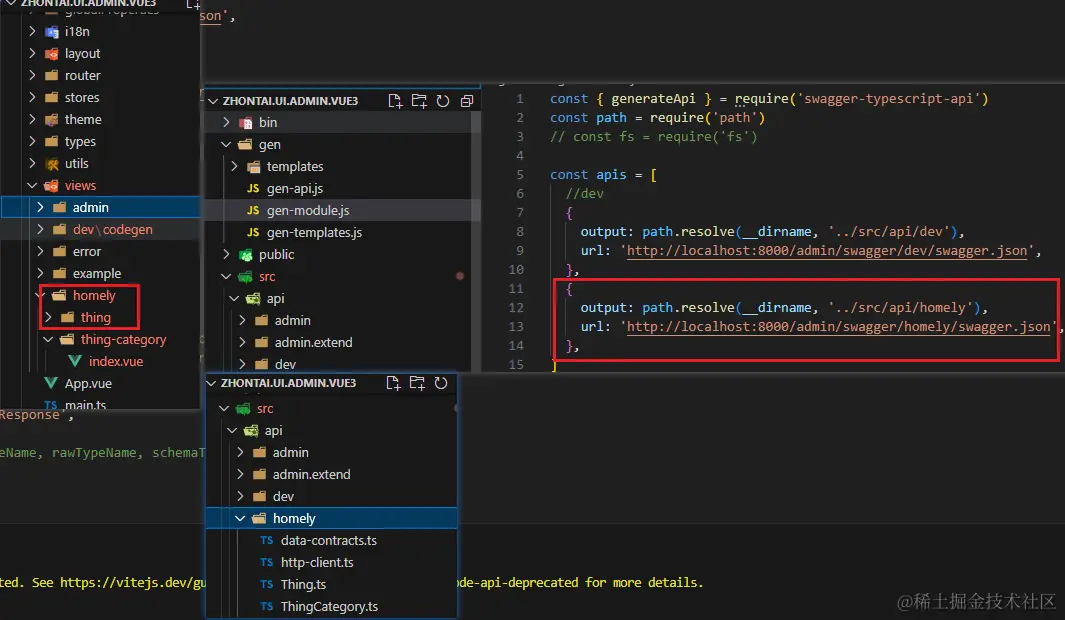Image resolution: width=1065 pixels, height=620 pixels.
Task: Collapse all folders in the bin/gen explorer header
Action: tap(467, 101)
